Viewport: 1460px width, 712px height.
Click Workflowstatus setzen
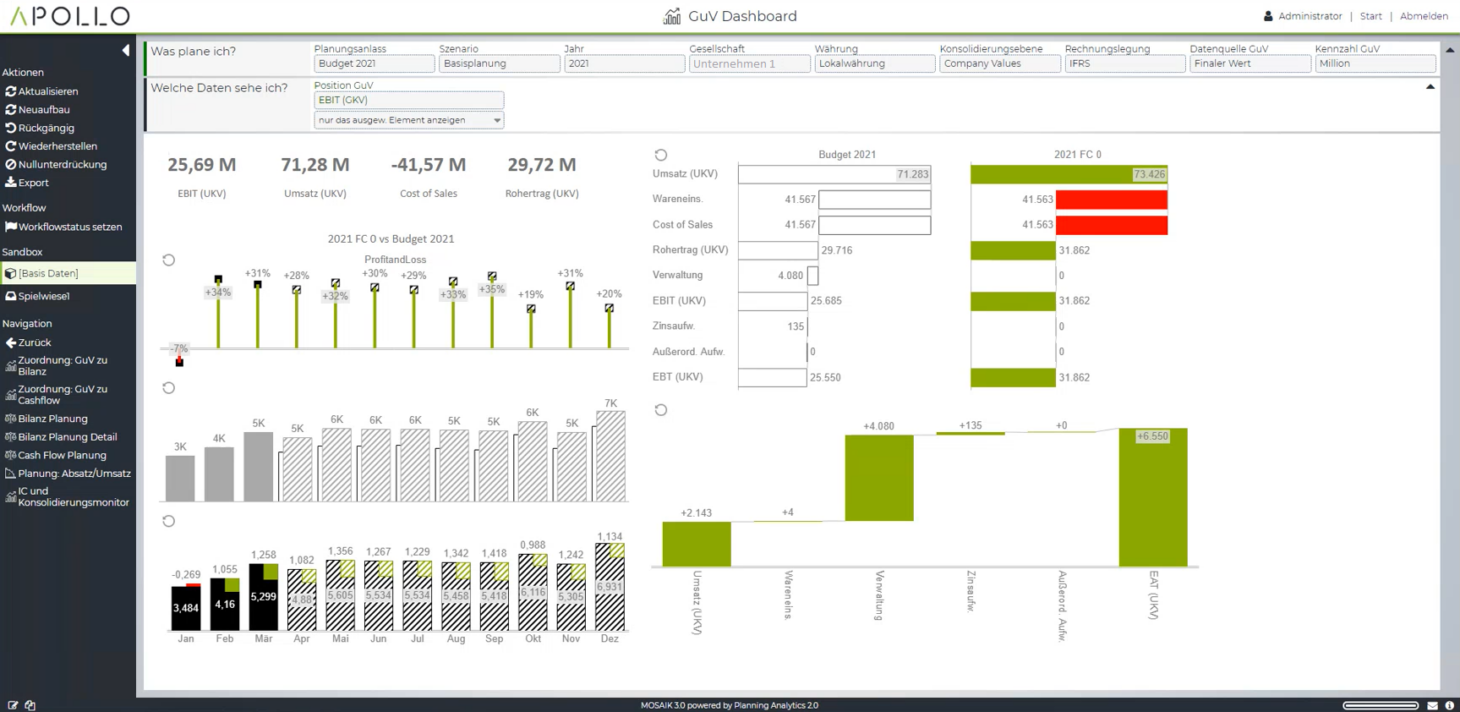point(69,227)
